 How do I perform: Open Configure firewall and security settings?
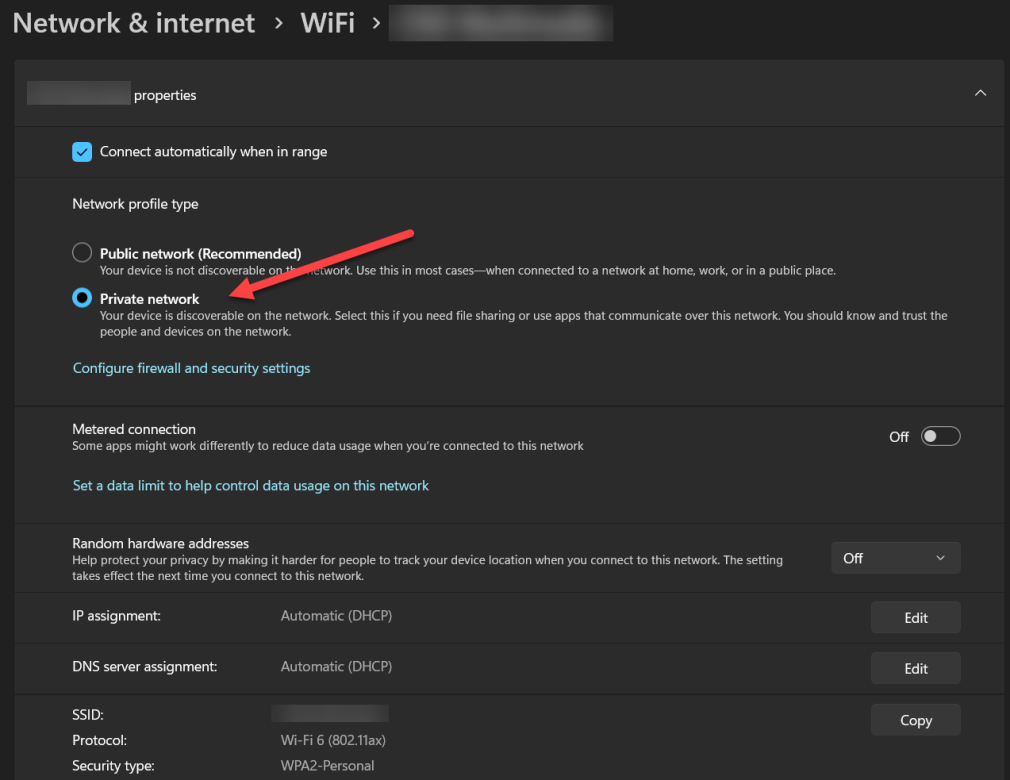191,368
